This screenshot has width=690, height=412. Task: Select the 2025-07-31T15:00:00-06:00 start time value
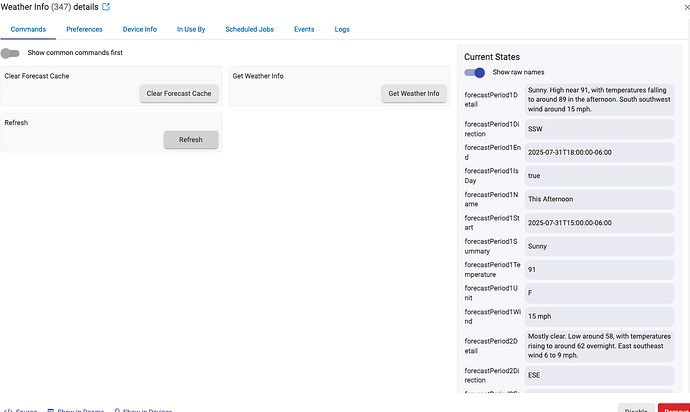click(x=599, y=223)
